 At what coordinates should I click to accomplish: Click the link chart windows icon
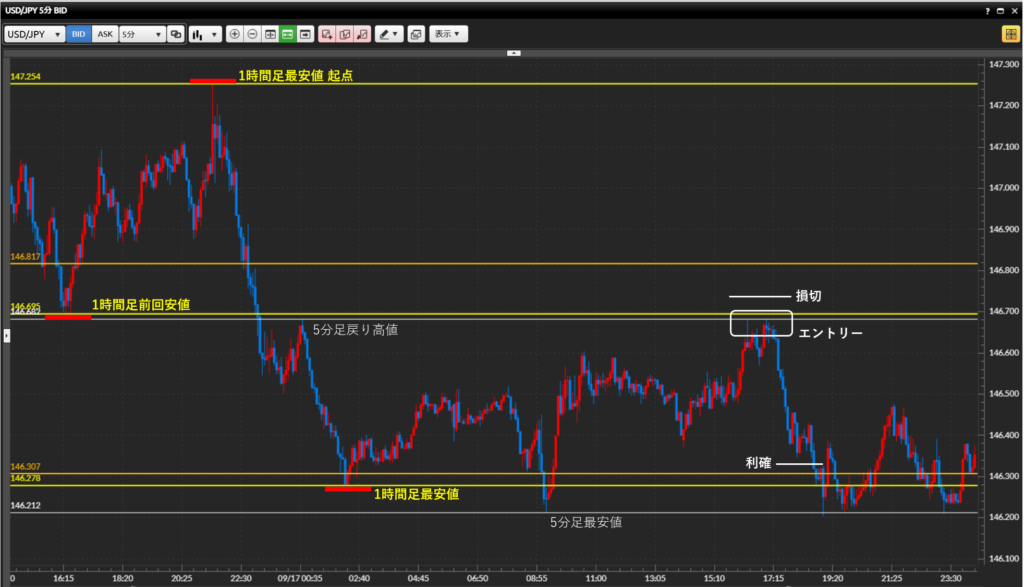point(176,34)
